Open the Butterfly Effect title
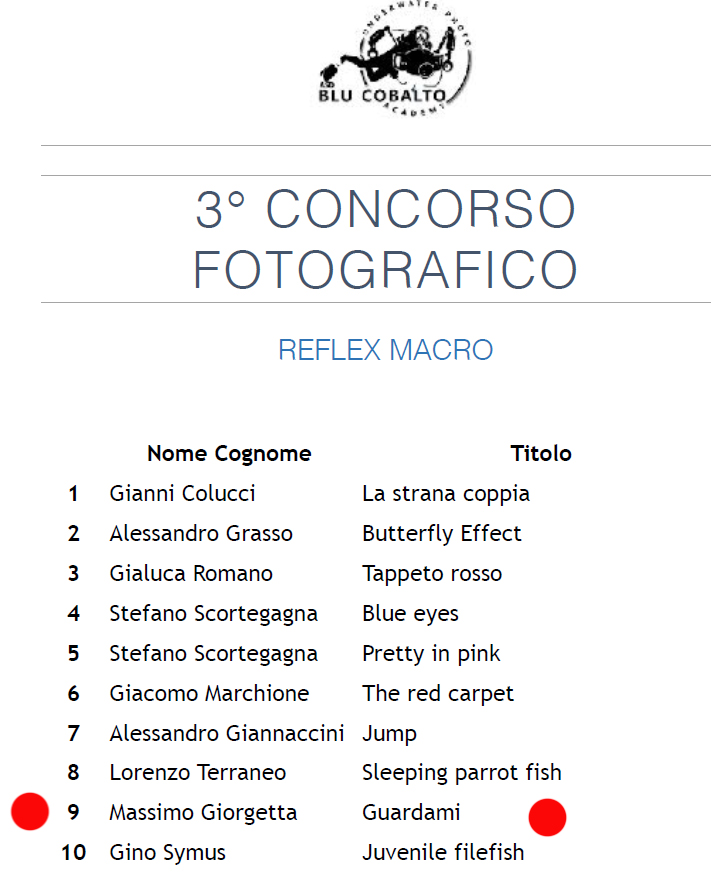 pos(442,534)
